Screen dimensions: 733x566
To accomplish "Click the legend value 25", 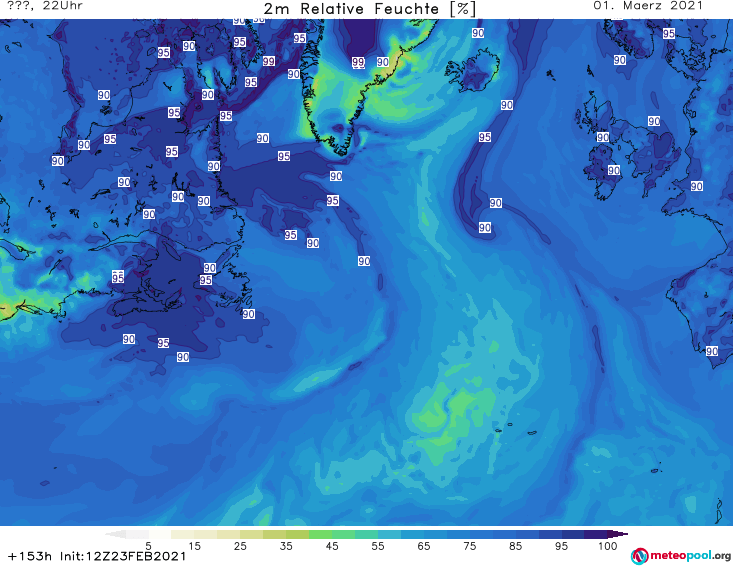I will click(x=240, y=546).
